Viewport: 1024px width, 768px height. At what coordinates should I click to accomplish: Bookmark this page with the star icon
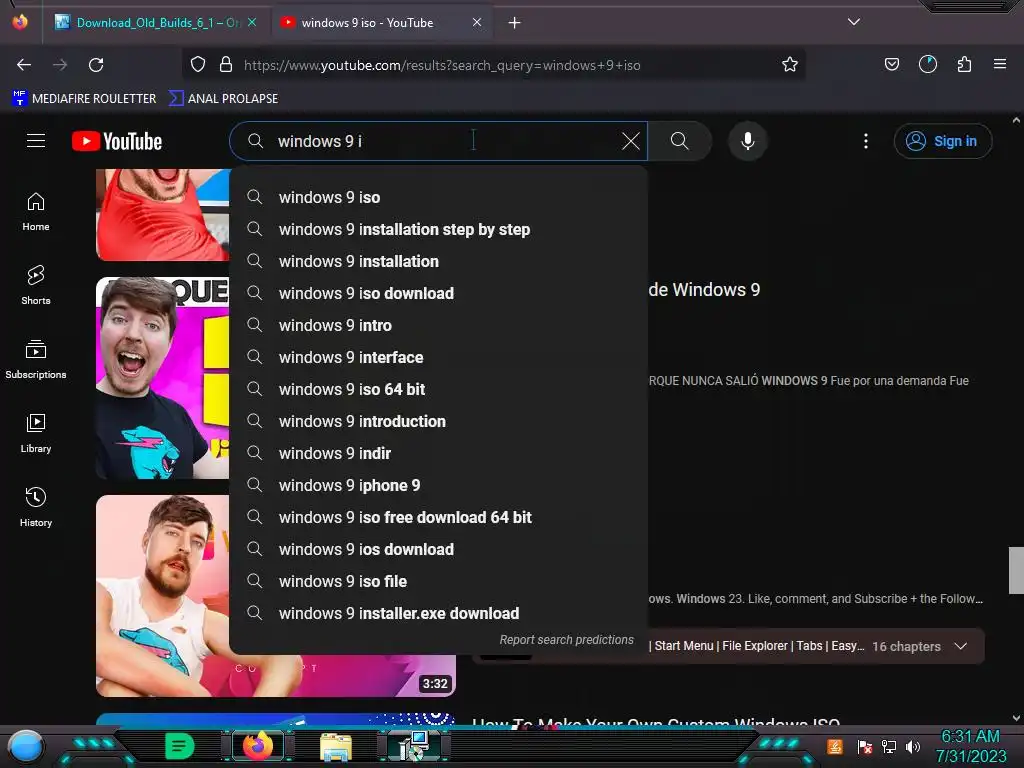click(790, 65)
